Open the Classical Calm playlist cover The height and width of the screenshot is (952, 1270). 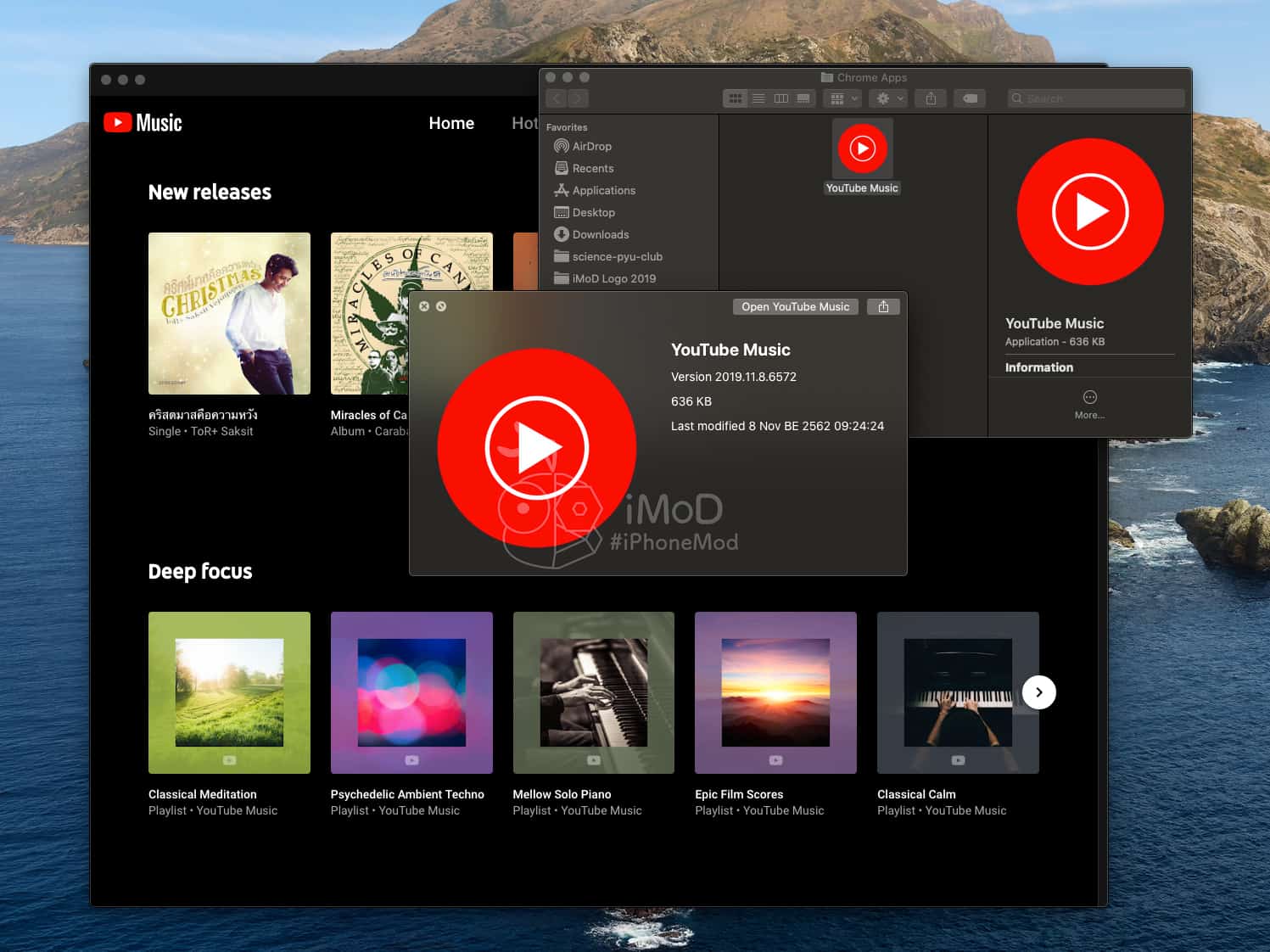[x=958, y=692]
